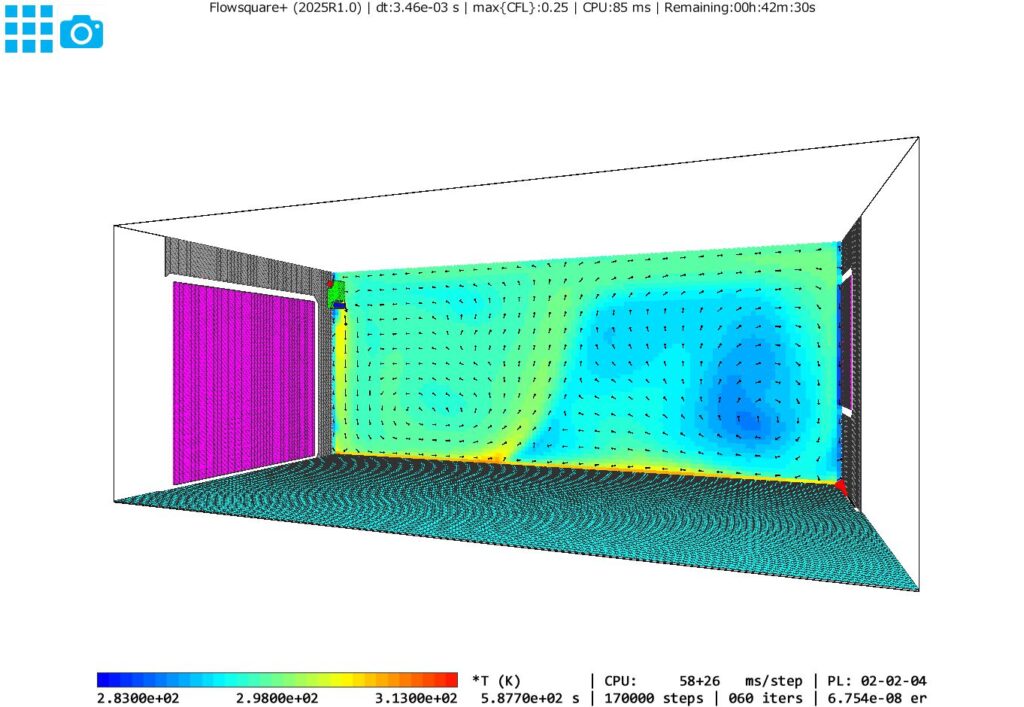Click the green air conditioner block
1024x707 pixels.
337,293
